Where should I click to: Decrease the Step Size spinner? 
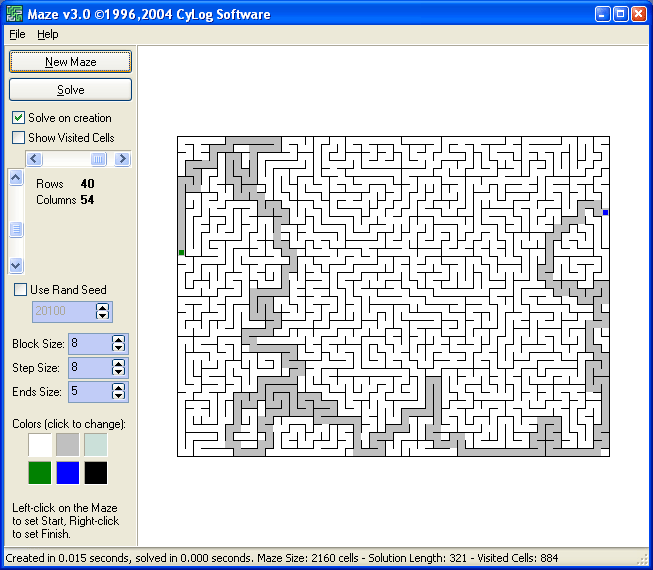[x=119, y=371]
